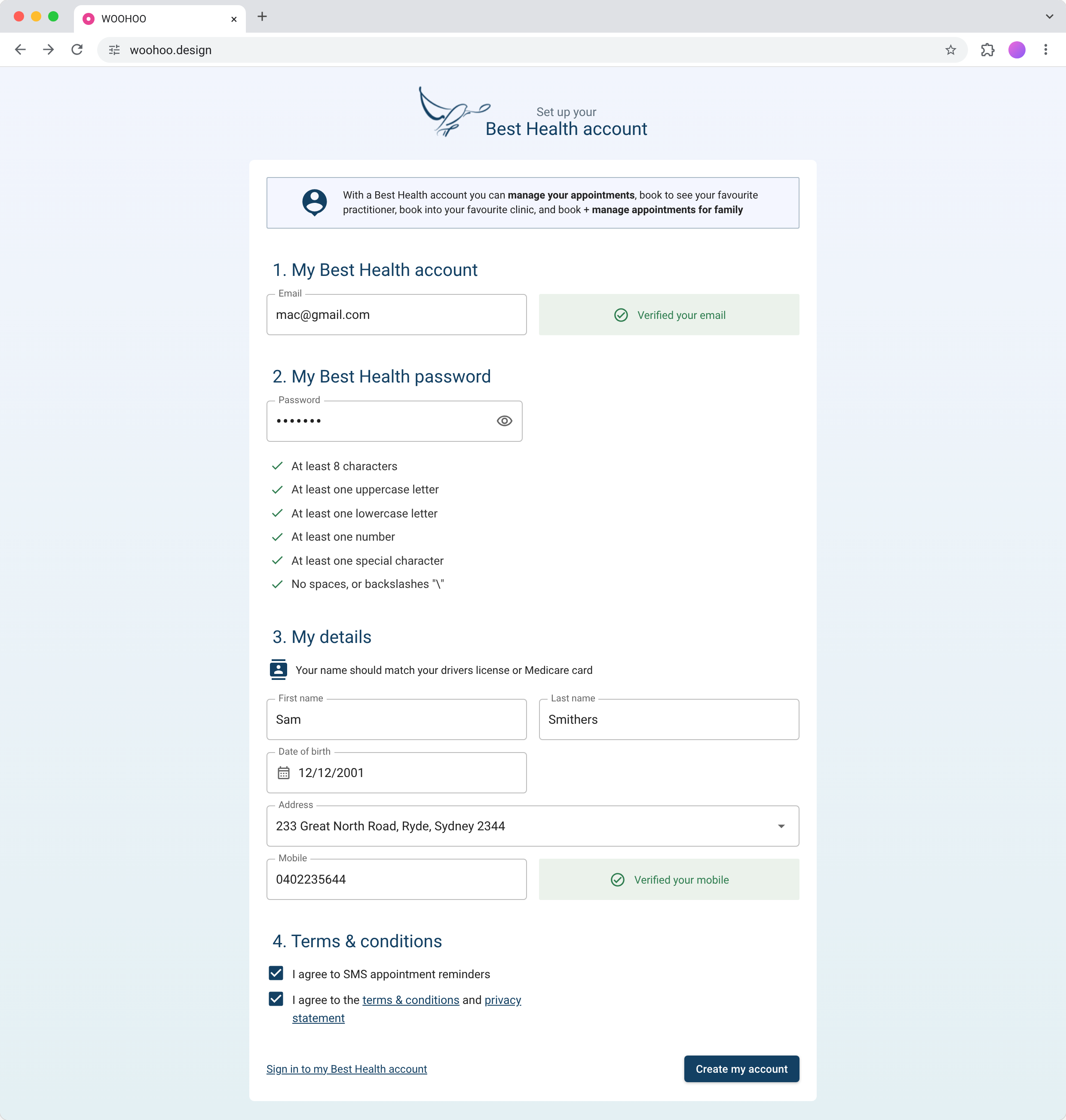Click the Password input field
The height and width of the screenshot is (1120, 1066).
coord(394,421)
